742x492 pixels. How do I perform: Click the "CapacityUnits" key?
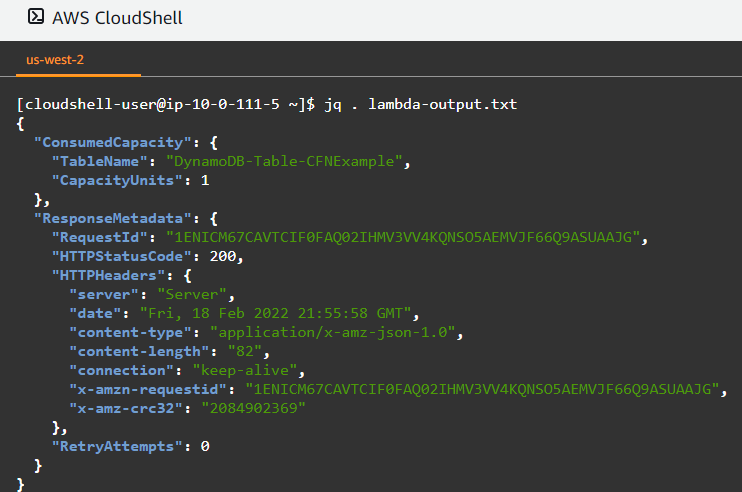(x=117, y=180)
